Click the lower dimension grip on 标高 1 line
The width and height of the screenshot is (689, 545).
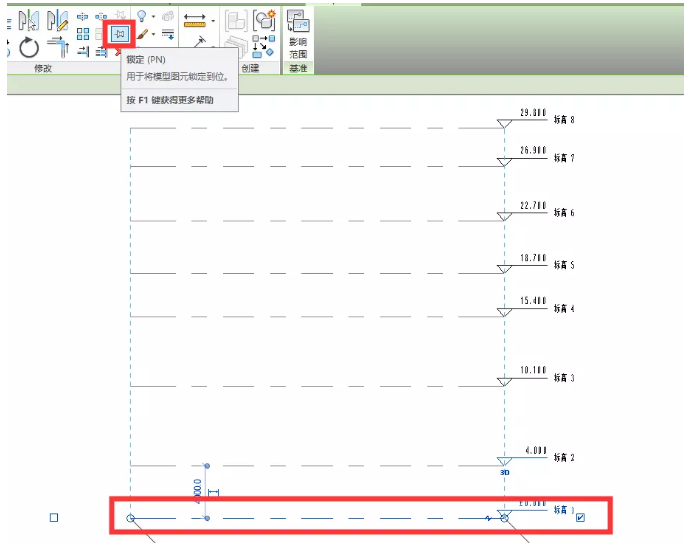point(207,518)
